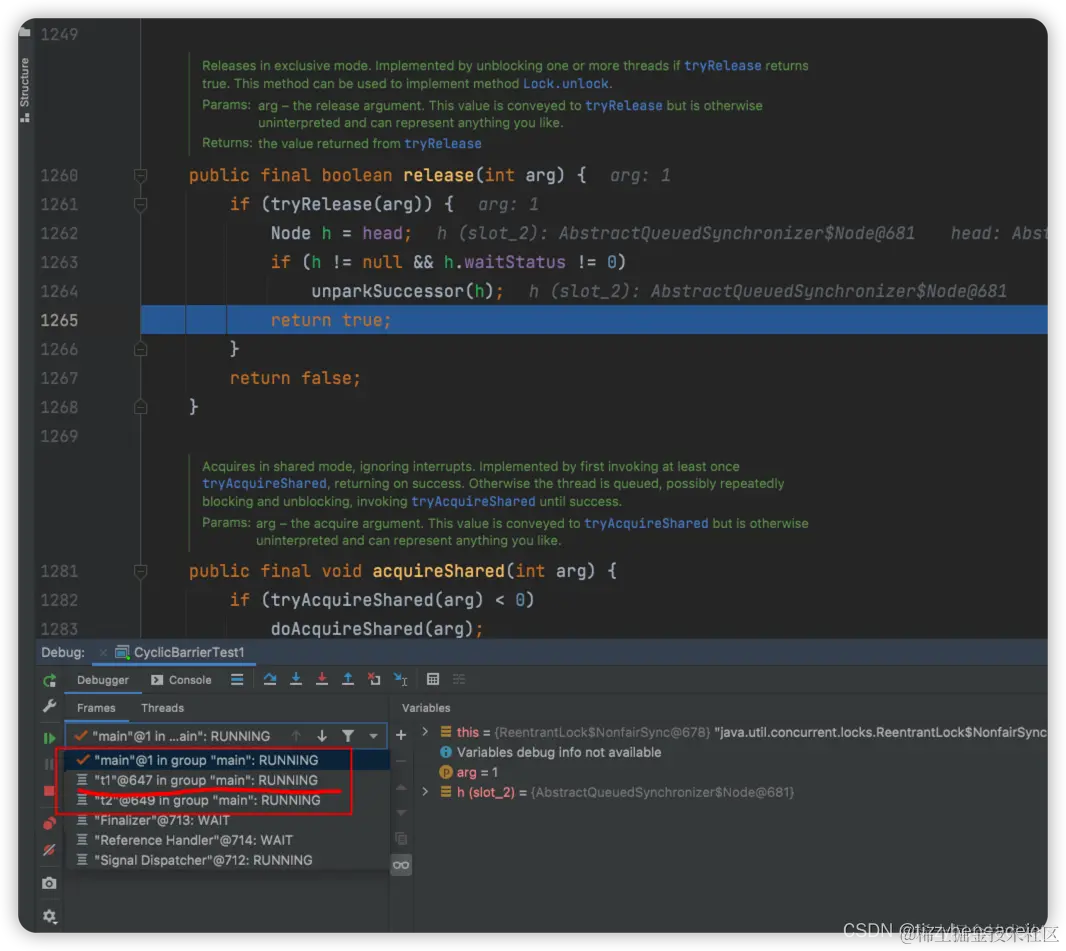
Task: Open the debugger wrench settings icon
Action: 49,707
